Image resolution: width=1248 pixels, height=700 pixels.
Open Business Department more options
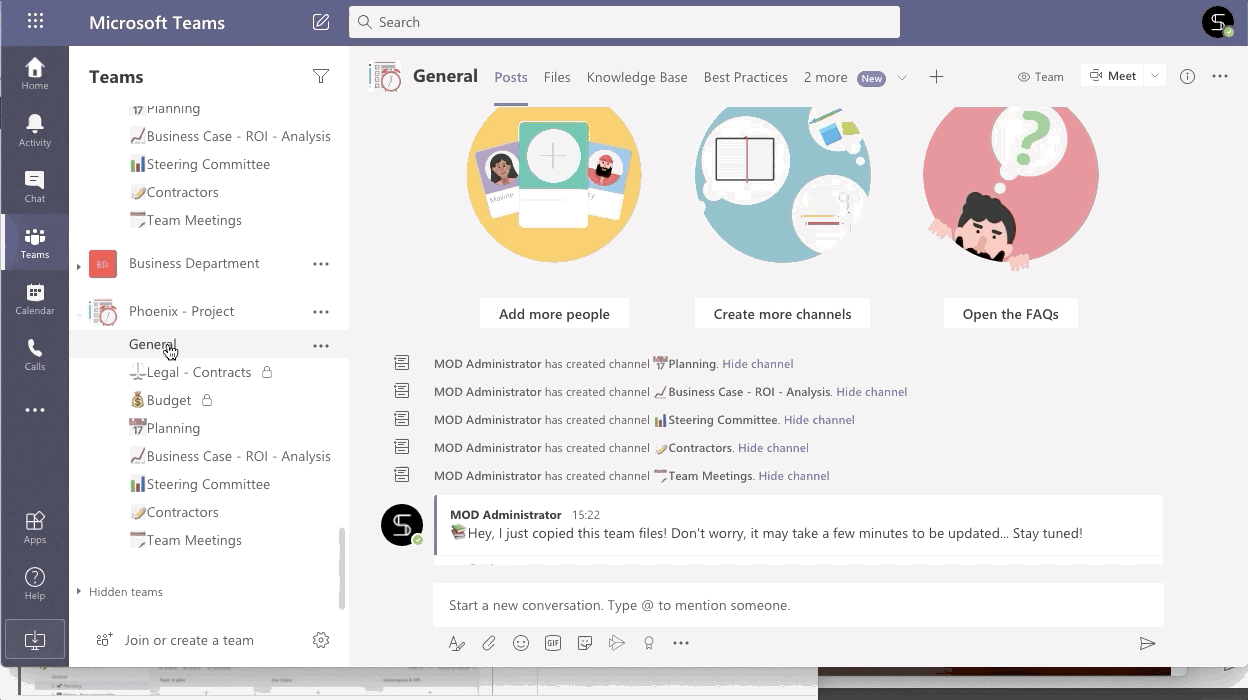(321, 264)
